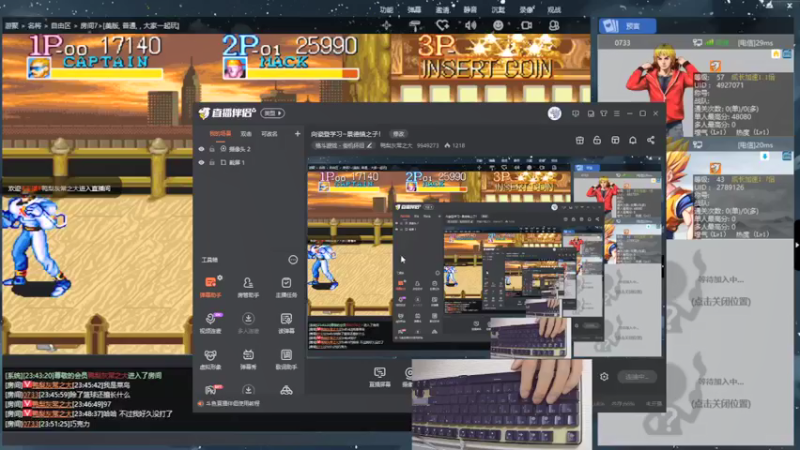Click the blue icon on player 0733 card
This screenshot has height=450, width=800.
[787, 54]
